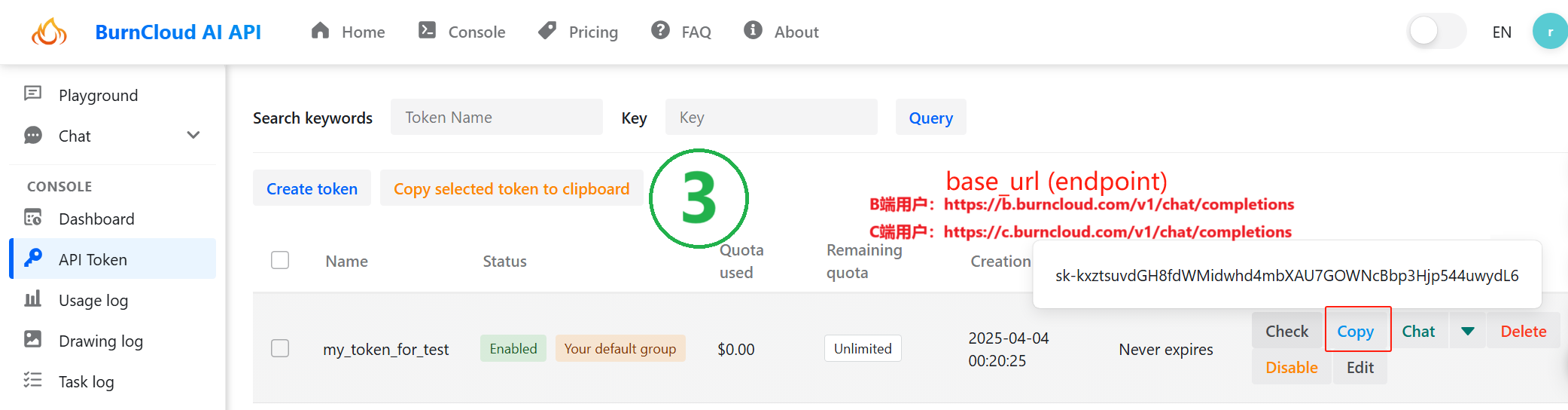Screen dimensions: 1568x410
Task: Click the Drawing log image icon
Action: click(33, 339)
